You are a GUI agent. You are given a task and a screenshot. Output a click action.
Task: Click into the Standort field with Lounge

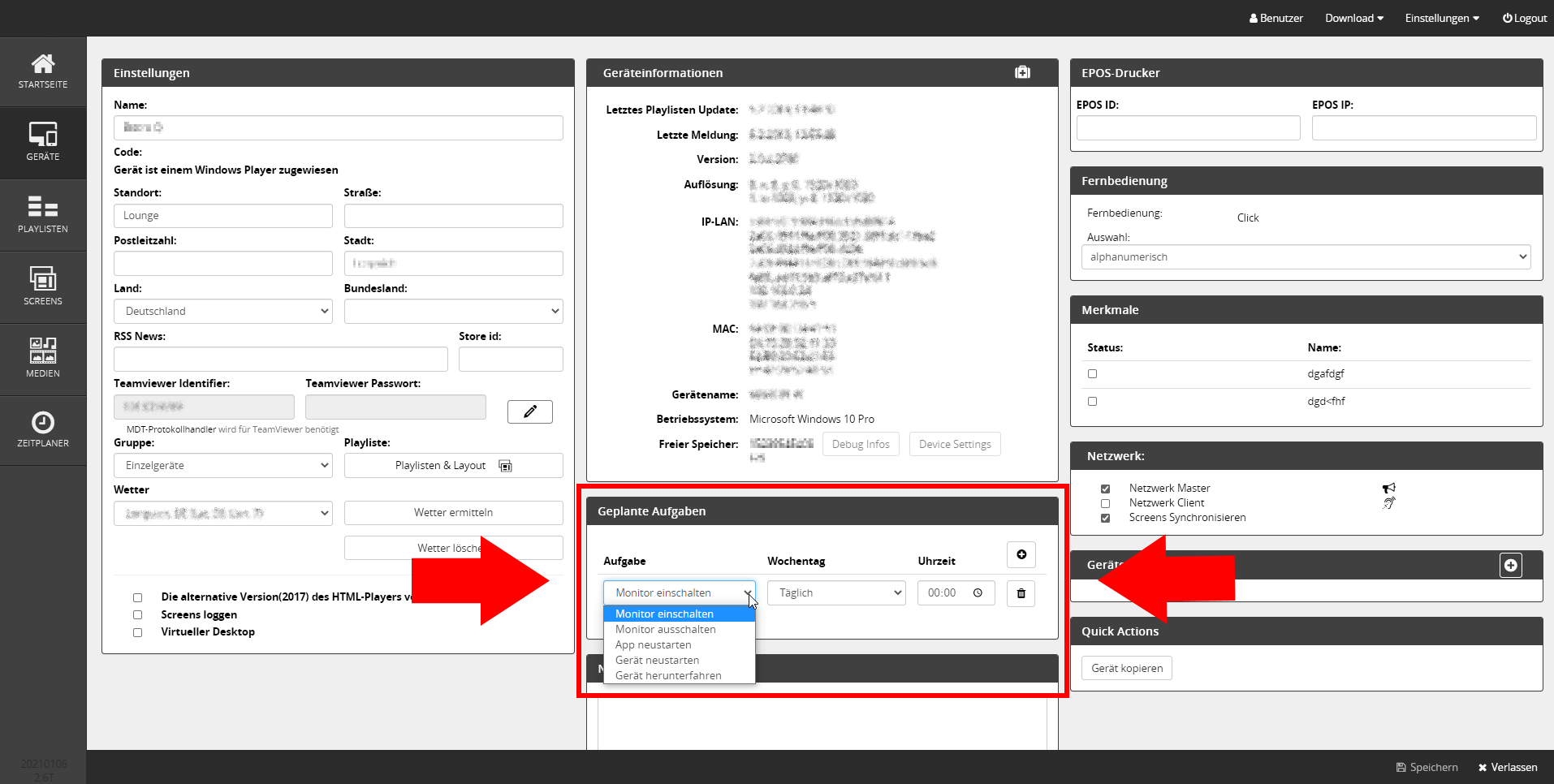tap(223, 216)
